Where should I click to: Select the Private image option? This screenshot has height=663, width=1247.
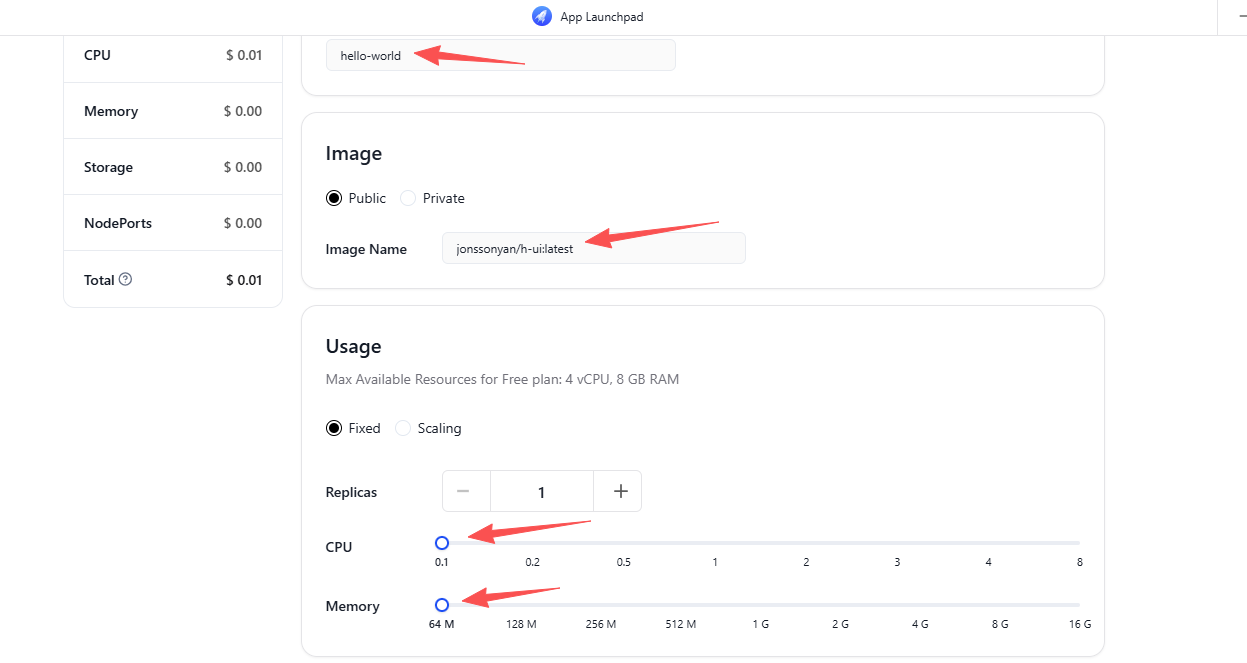(408, 198)
